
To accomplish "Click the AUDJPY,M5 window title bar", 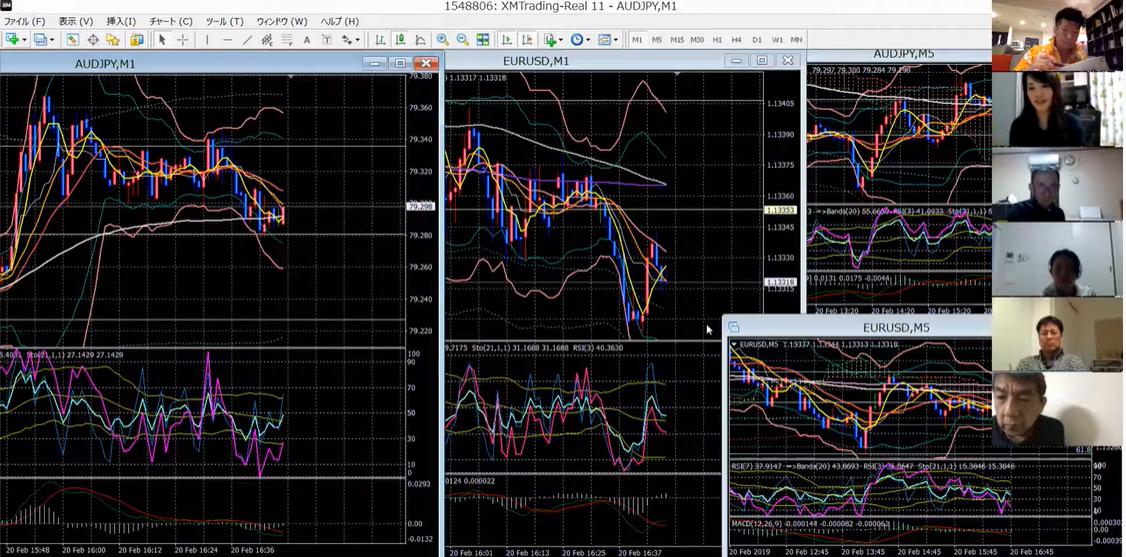I will click(x=899, y=54).
